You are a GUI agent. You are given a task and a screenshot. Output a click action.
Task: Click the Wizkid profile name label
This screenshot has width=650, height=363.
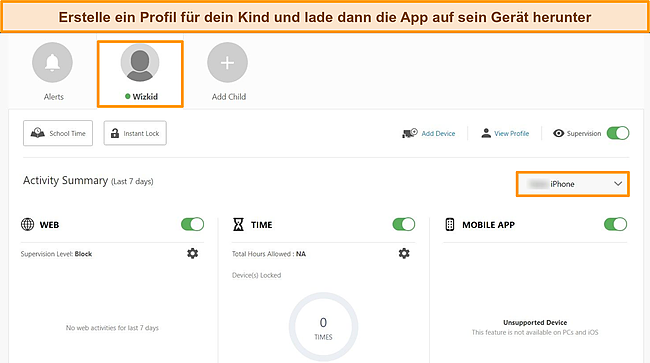(x=145, y=97)
